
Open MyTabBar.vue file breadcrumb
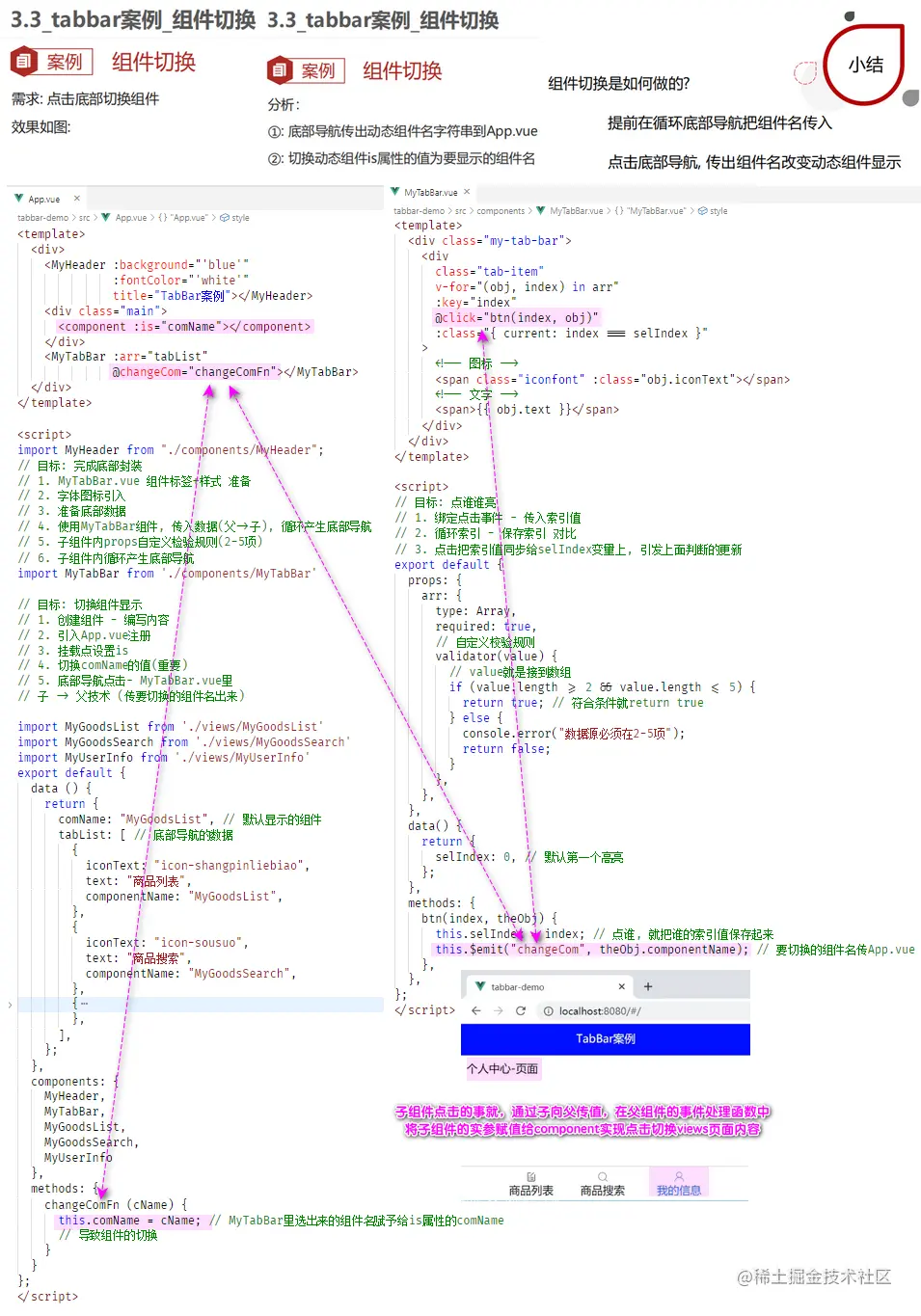pos(576,211)
